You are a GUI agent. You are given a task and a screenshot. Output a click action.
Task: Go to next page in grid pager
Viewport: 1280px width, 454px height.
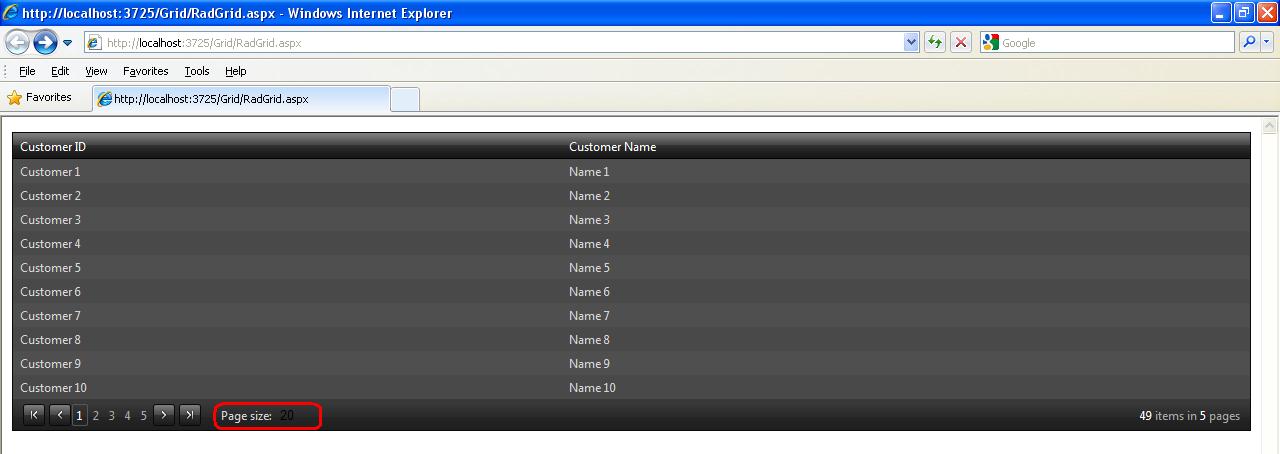[x=165, y=415]
